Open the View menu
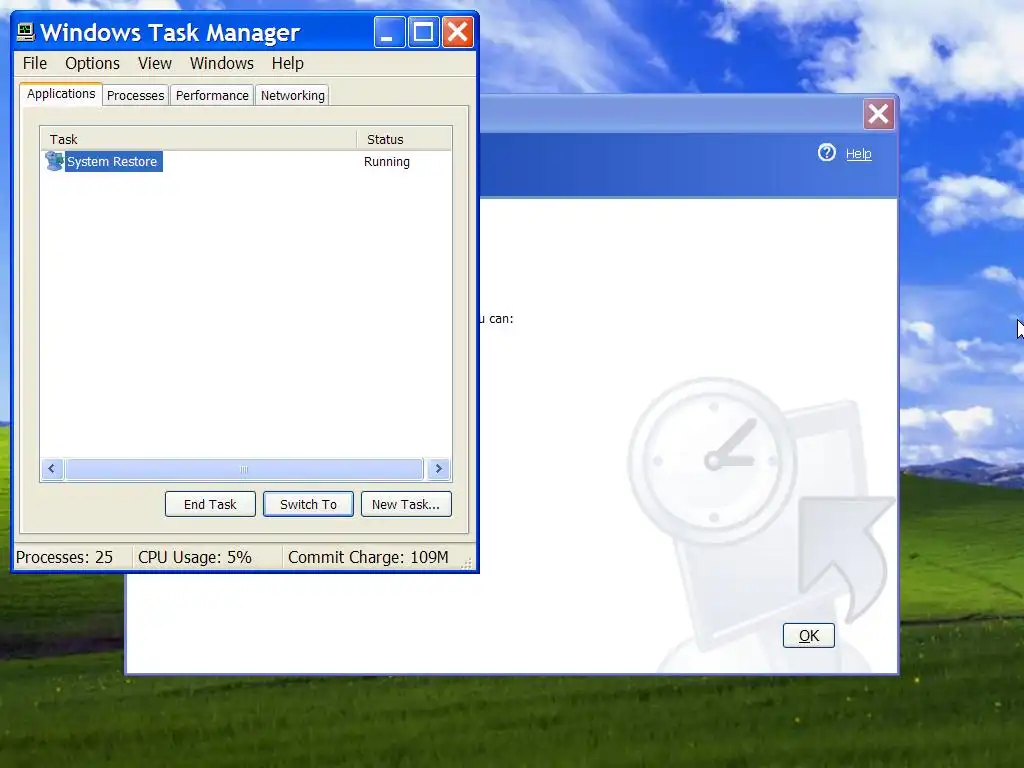1024x768 pixels. tap(155, 63)
